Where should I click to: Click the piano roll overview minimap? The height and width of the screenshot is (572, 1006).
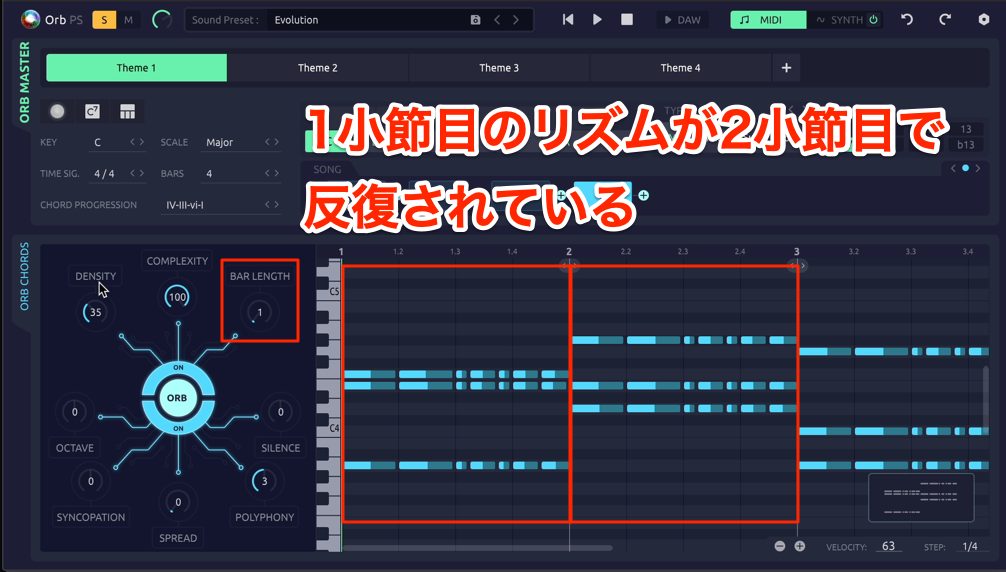(921, 498)
